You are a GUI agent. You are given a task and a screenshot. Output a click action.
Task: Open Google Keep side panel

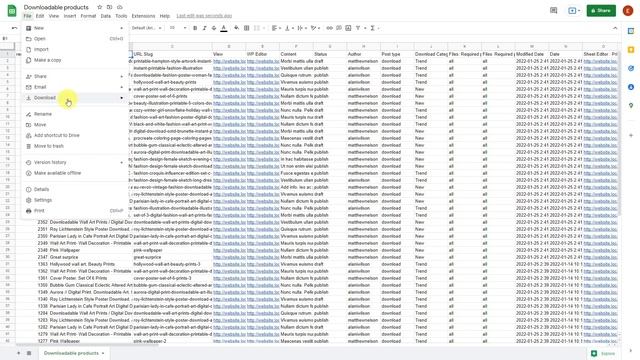point(631,50)
